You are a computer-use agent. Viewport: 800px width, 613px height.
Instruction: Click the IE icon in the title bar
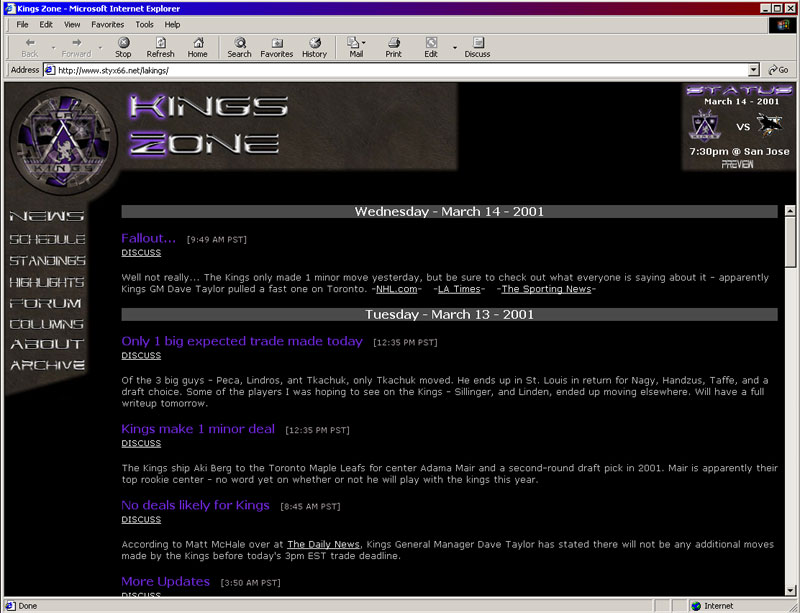click(x=10, y=8)
